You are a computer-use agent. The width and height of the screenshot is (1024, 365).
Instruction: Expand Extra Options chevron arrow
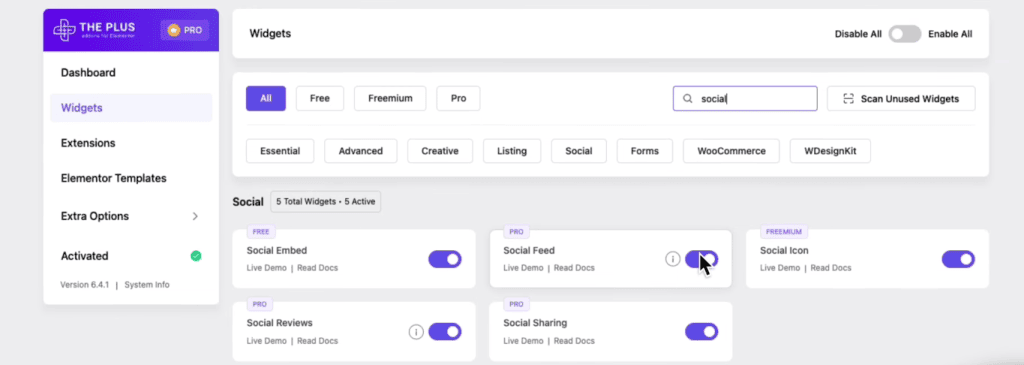[195, 216]
